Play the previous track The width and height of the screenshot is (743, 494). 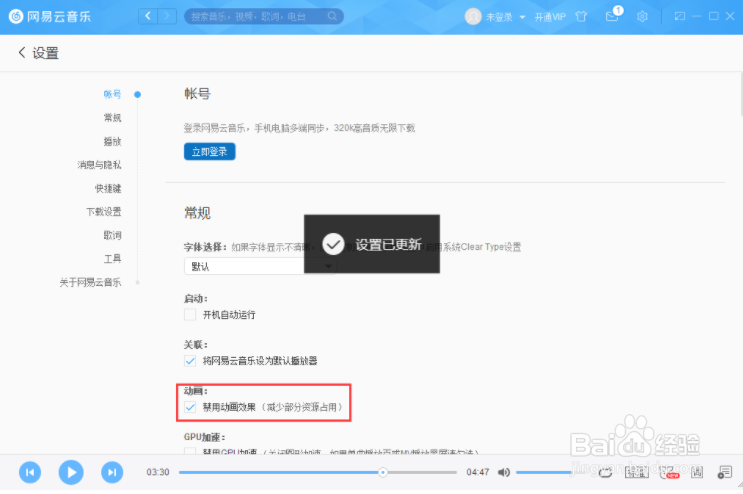[x=30, y=472]
